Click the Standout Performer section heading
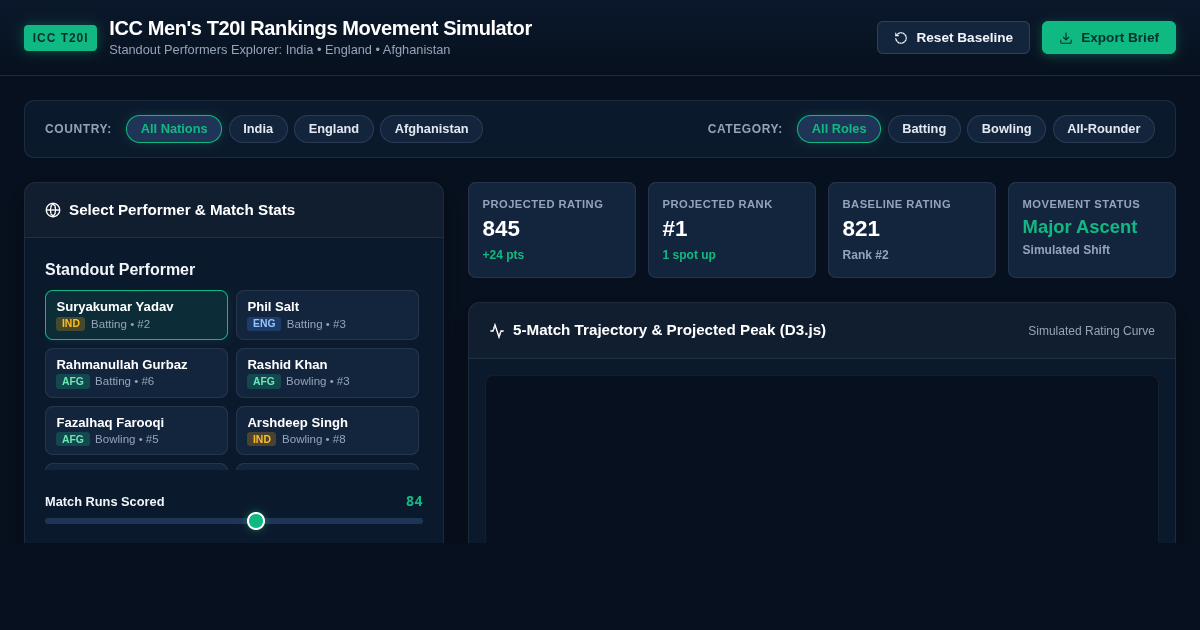The height and width of the screenshot is (630, 1200). (120, 270)
